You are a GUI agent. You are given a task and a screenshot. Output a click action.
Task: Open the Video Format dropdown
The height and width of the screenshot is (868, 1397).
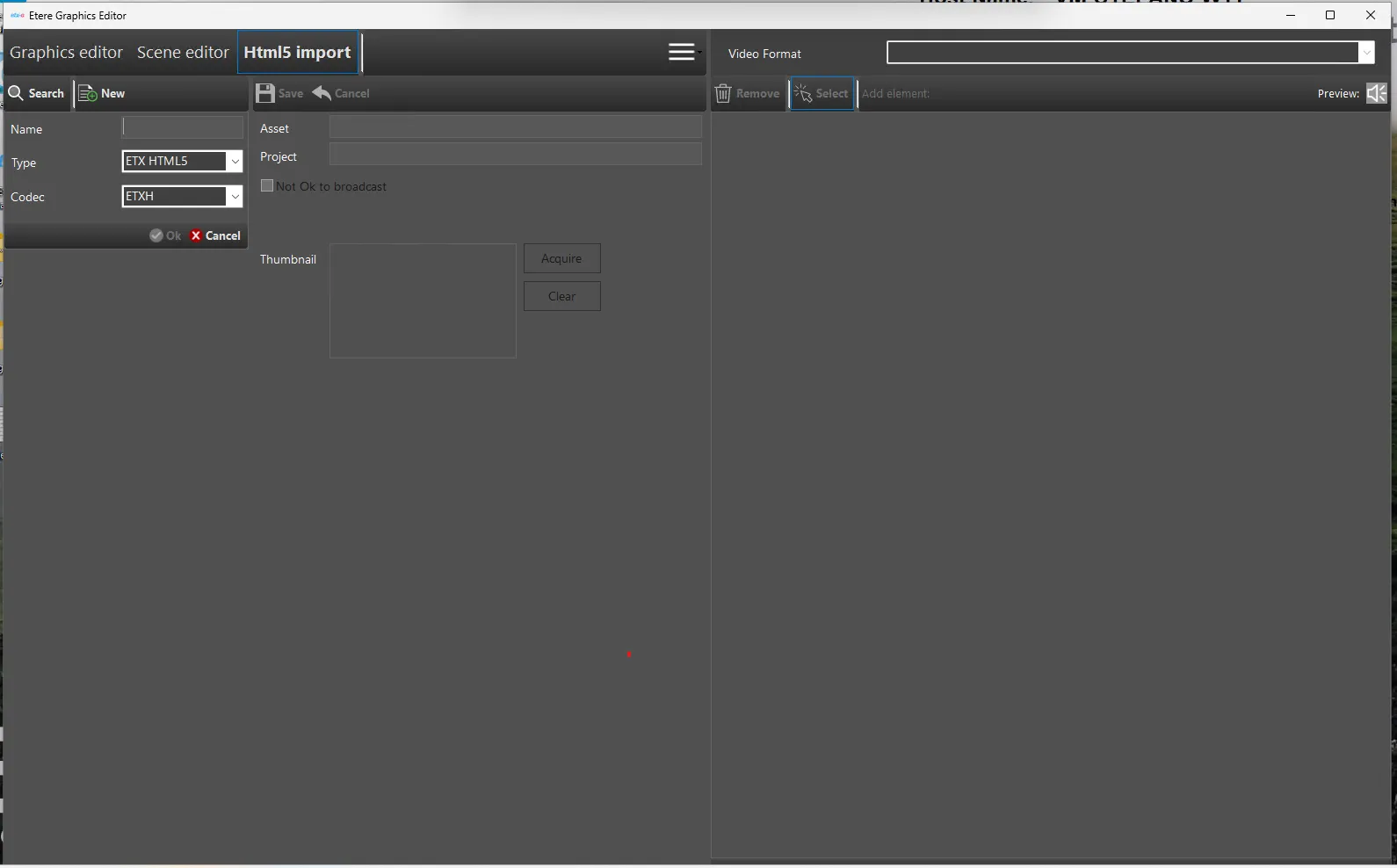[x=1365, y=53]
